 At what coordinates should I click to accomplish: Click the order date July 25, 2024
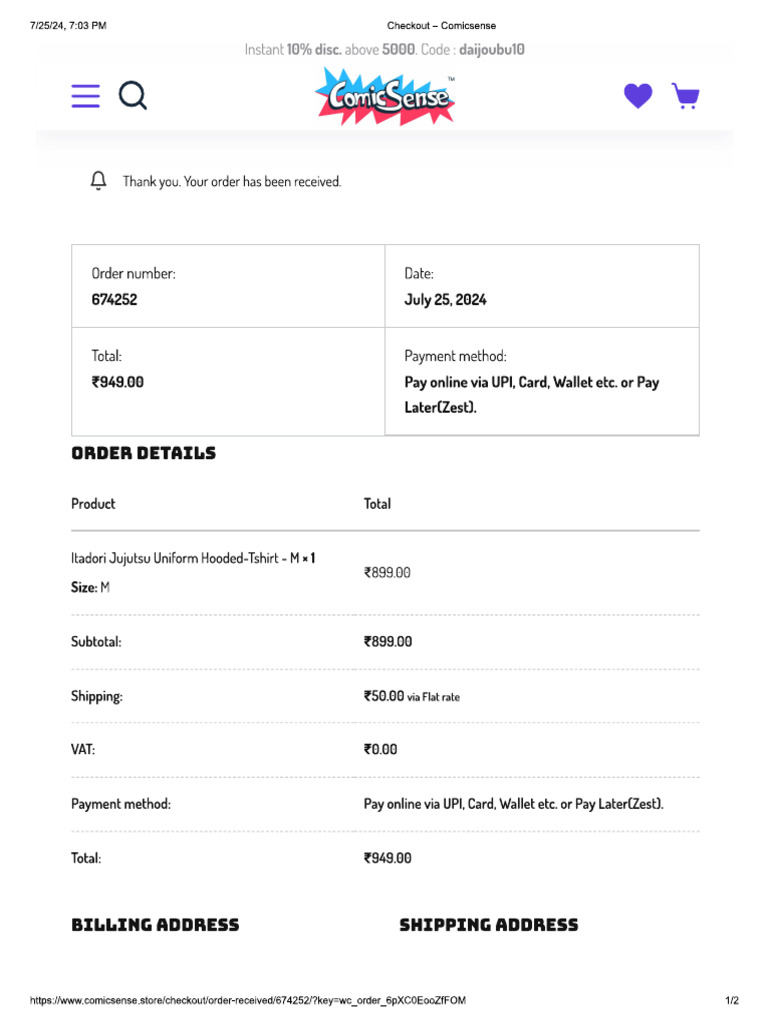click(x=445, y=300)
